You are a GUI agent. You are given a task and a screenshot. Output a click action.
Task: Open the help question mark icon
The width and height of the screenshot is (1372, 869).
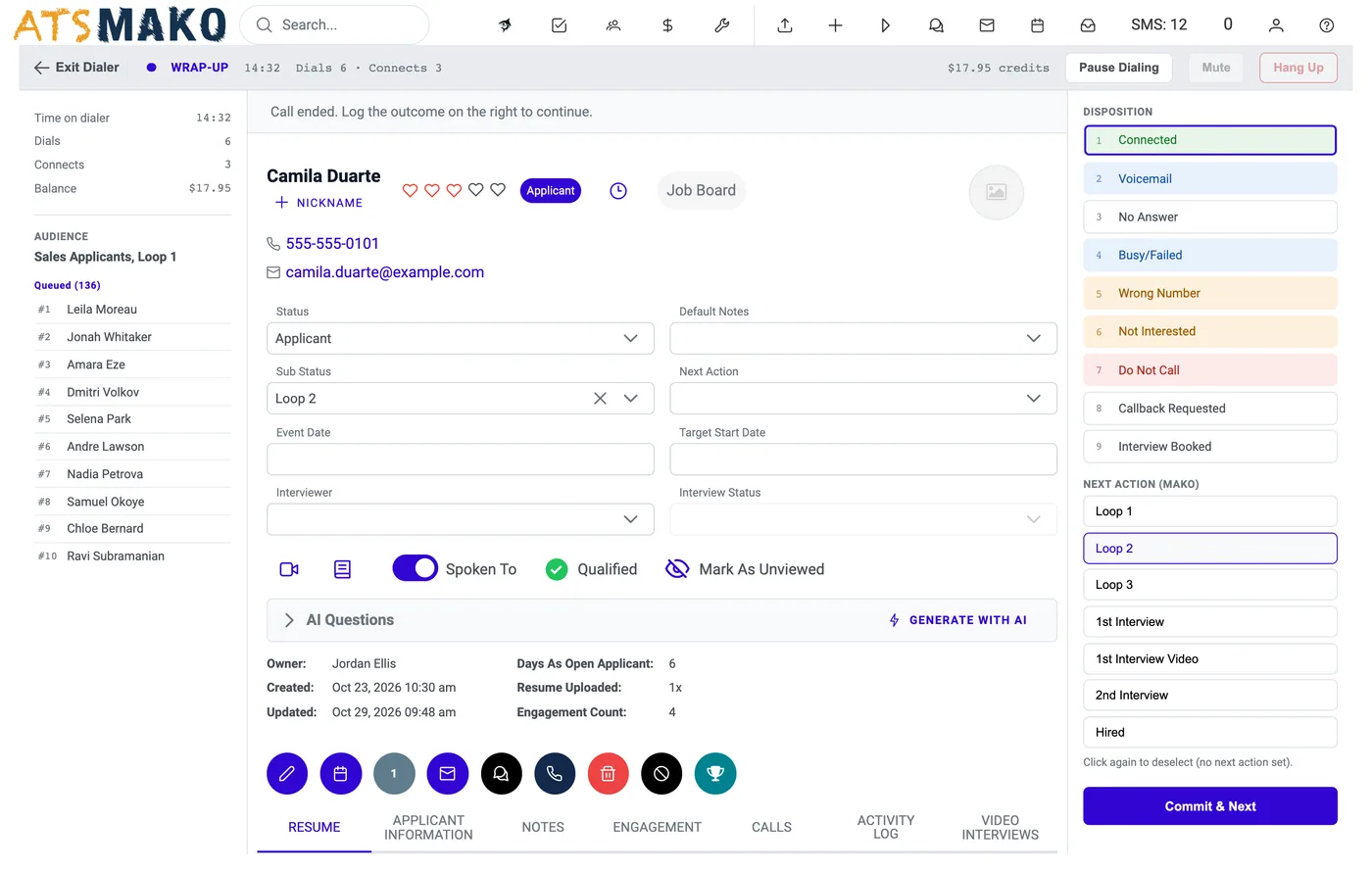[1326, 25]
